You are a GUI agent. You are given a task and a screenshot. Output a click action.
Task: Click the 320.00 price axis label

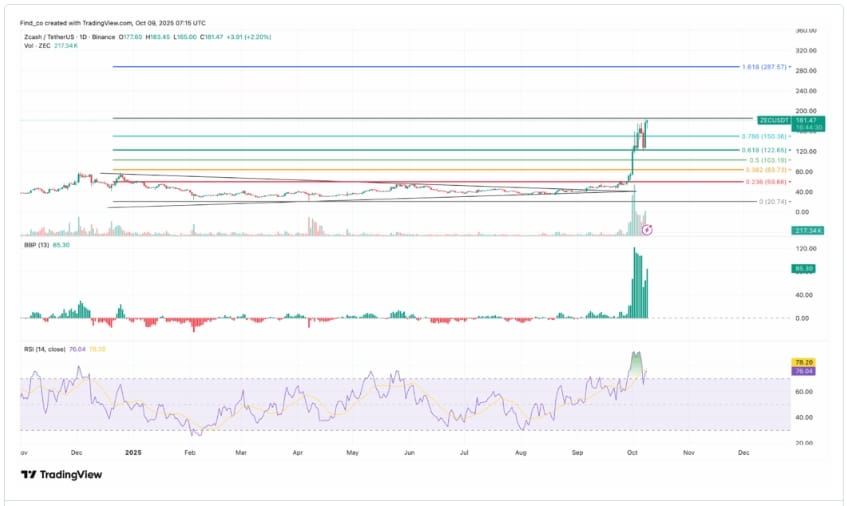pyautogui.click(x=806, y=51)
